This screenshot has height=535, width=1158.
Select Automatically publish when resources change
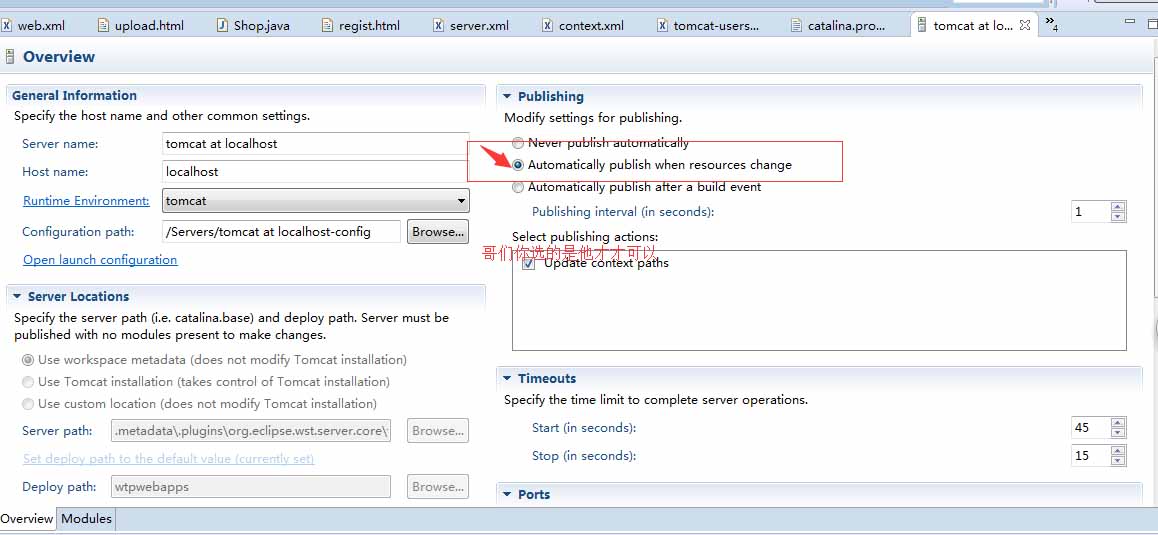pyautogui.click(x=652, y=165)
